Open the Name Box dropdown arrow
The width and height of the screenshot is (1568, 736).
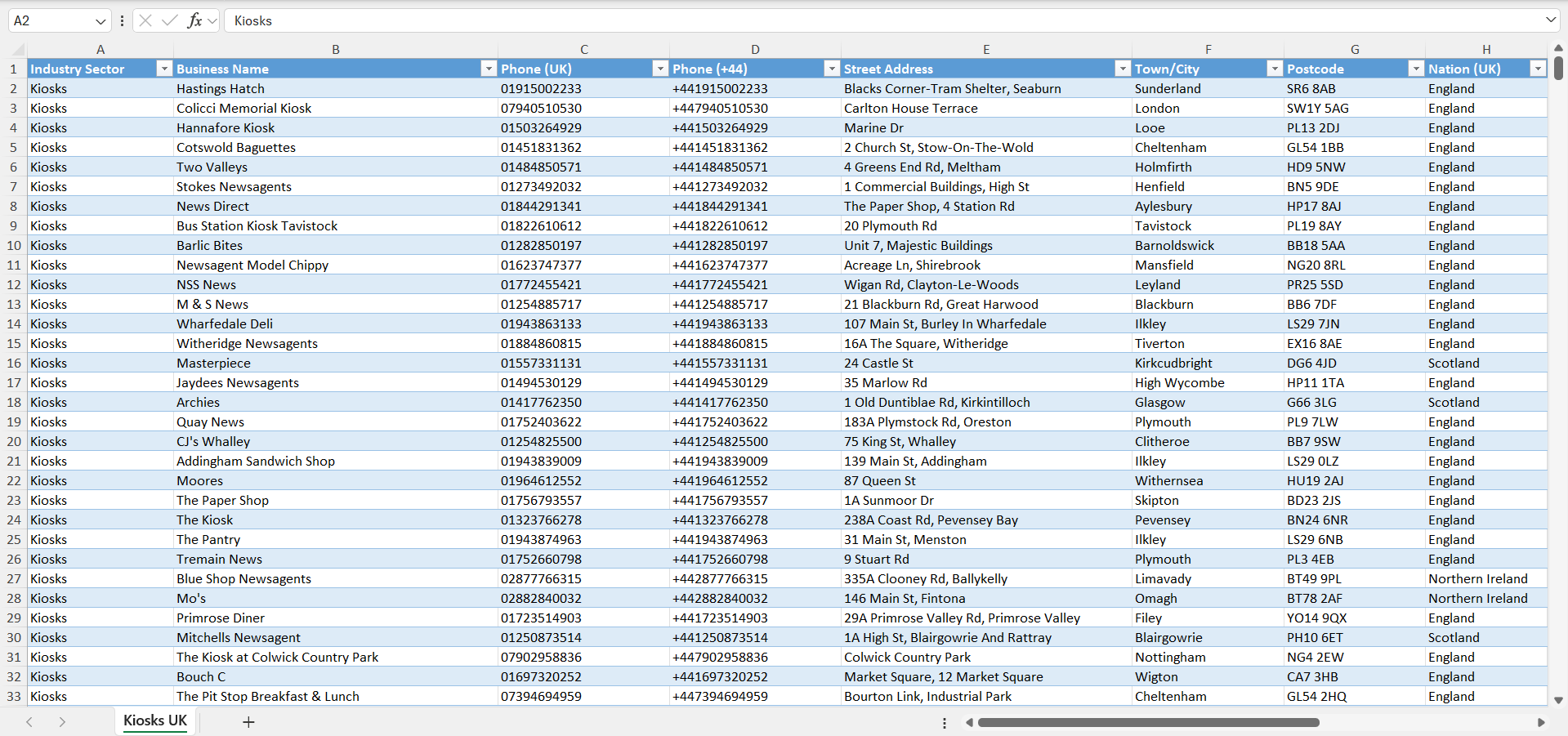click(x=101, y=21)
